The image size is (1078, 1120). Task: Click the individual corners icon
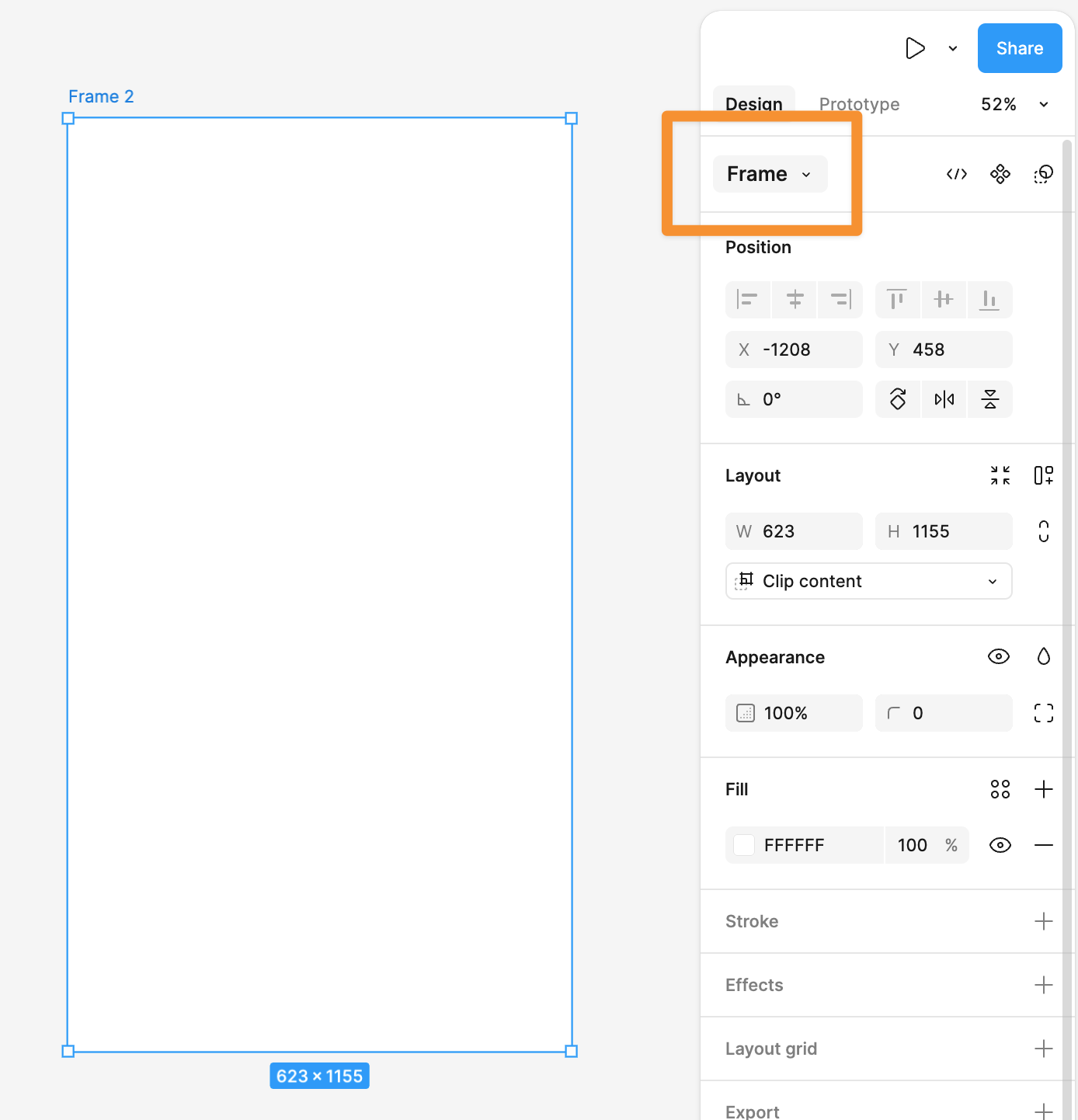coord(1043,713)
